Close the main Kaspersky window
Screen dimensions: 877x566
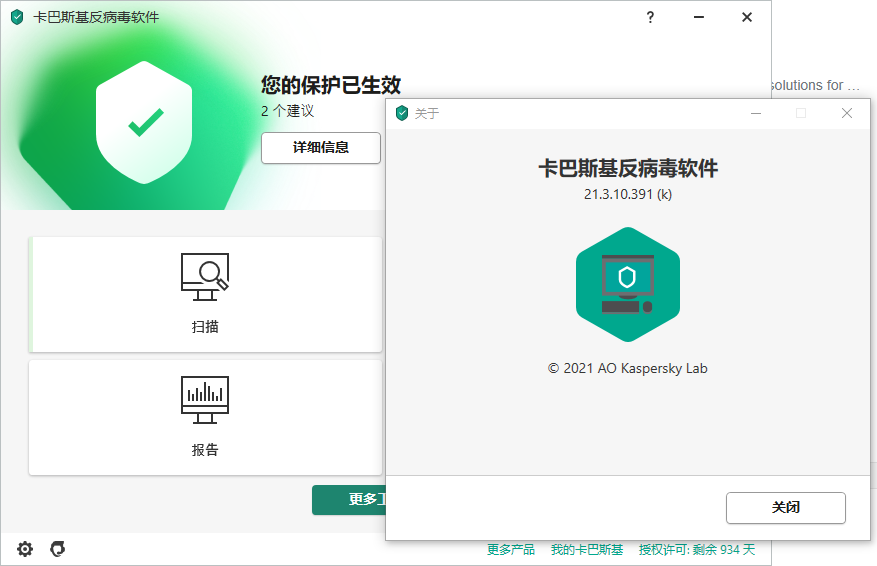[747, 17]
